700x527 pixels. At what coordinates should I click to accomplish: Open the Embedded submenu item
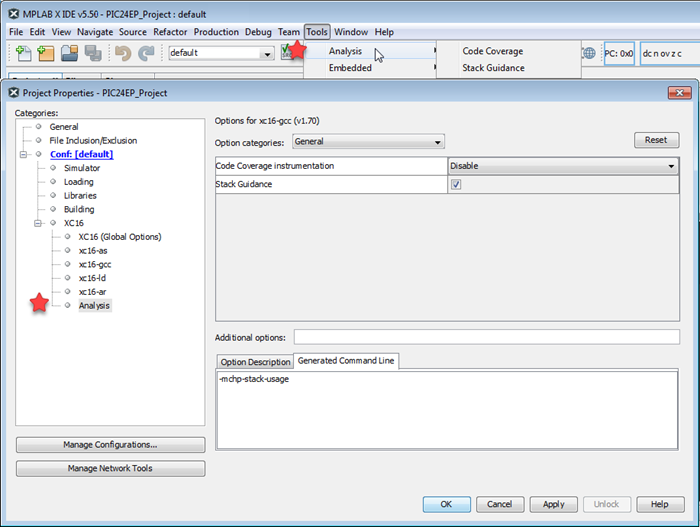[x=350, y=68]
